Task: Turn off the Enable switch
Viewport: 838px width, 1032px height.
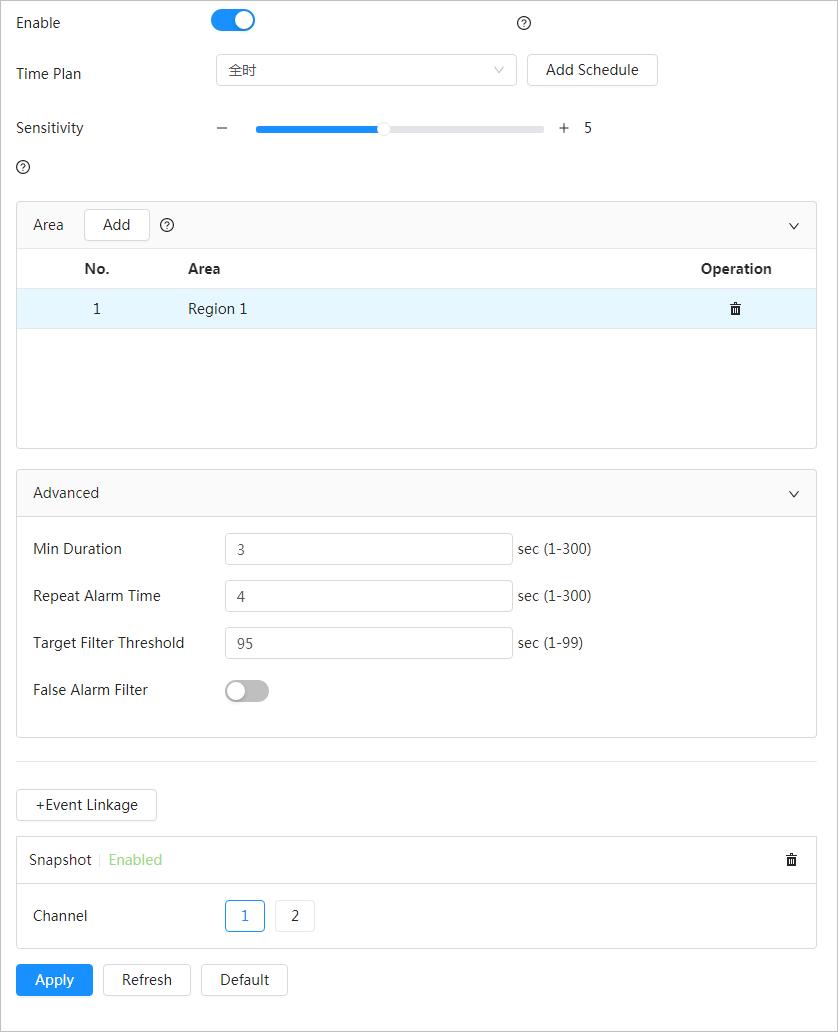Action: pyautogui.click(x=233, y=21)
